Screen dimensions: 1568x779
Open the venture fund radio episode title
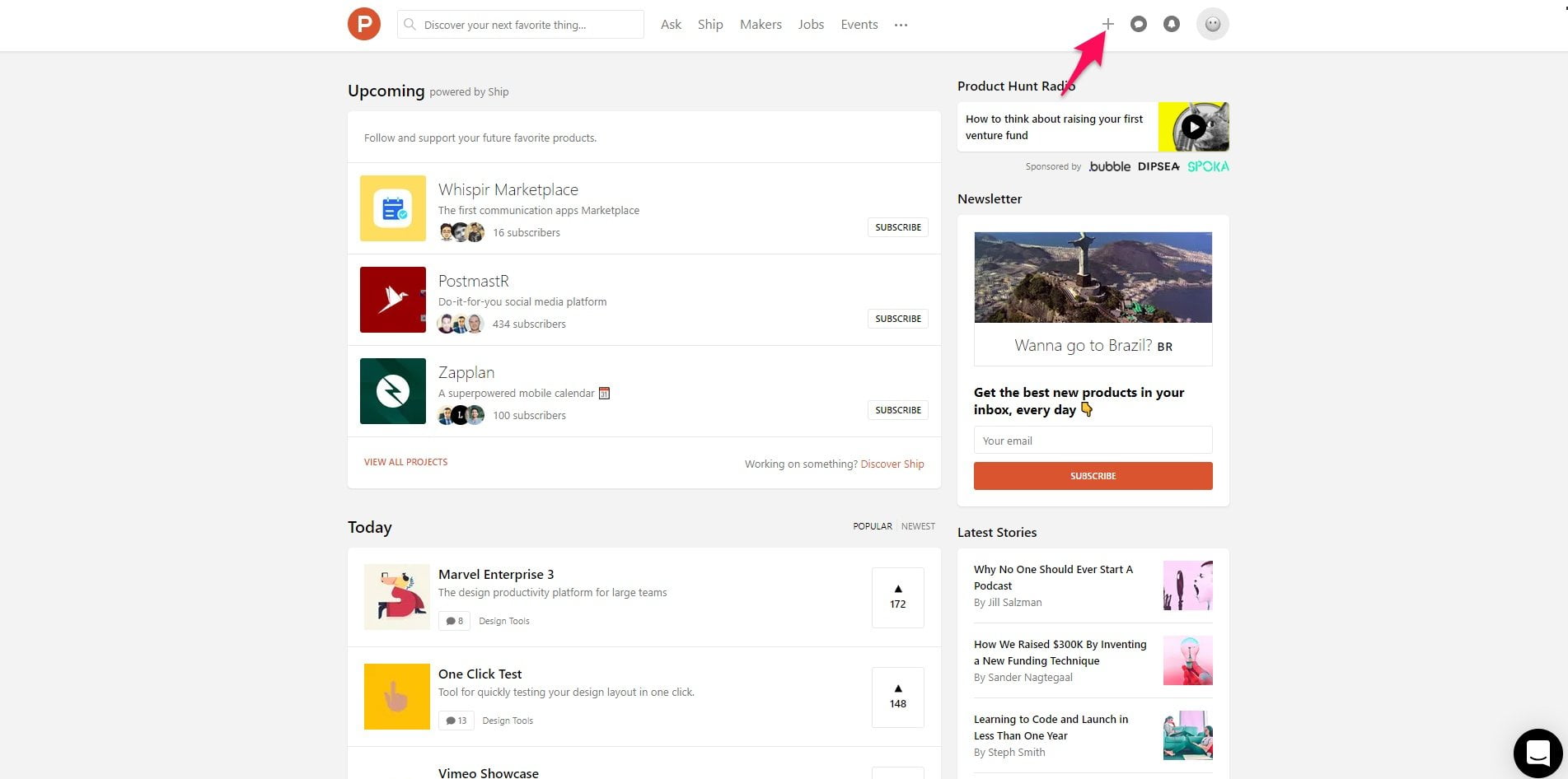coord(1054,127)
